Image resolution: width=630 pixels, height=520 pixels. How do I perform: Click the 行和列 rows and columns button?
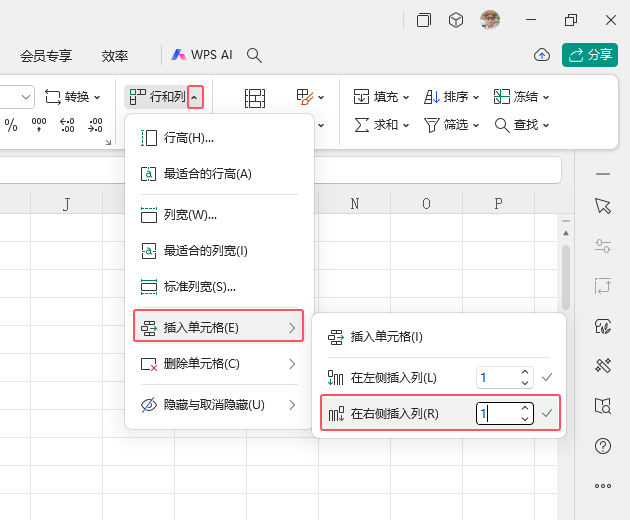tap(157, 97)
